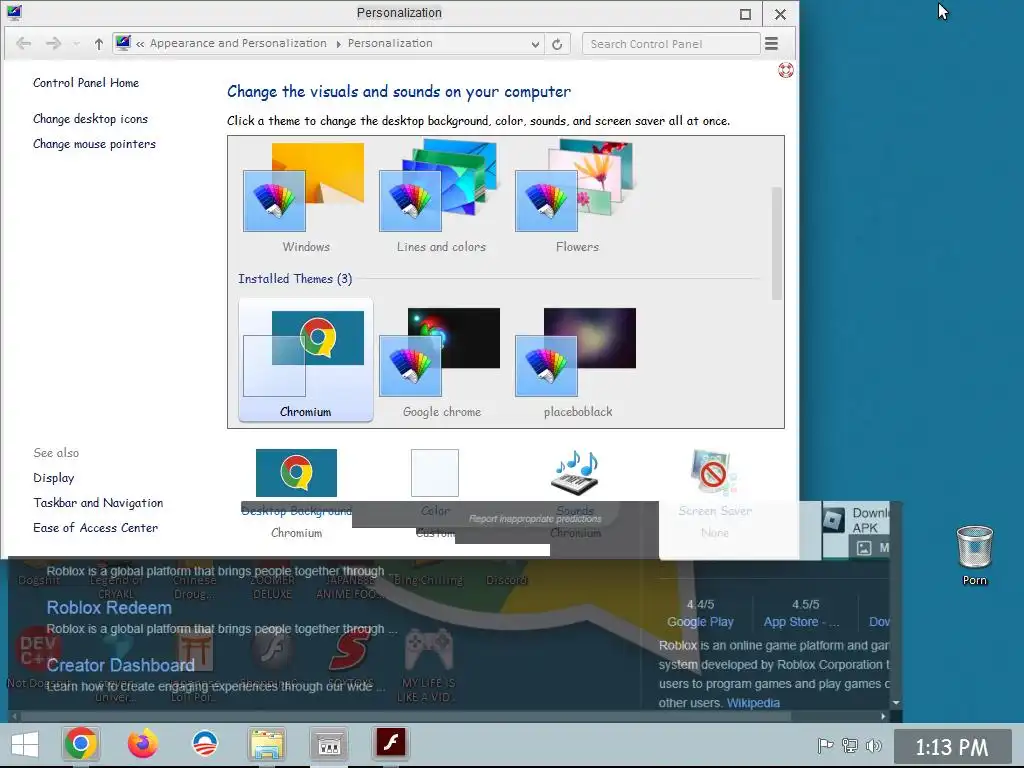Screen dimensions: 1024x768
Task: Open the Obama logo taskbar icon
Action: 204,744
